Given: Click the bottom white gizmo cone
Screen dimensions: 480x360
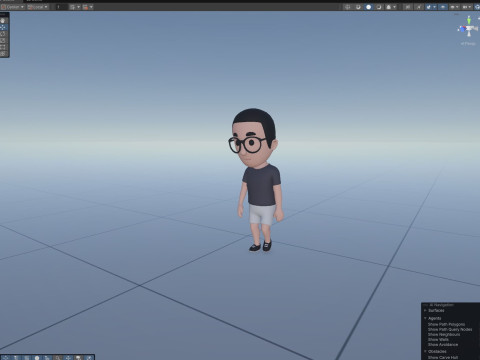Looking at the screenshot, I should [x=469, y=34].
